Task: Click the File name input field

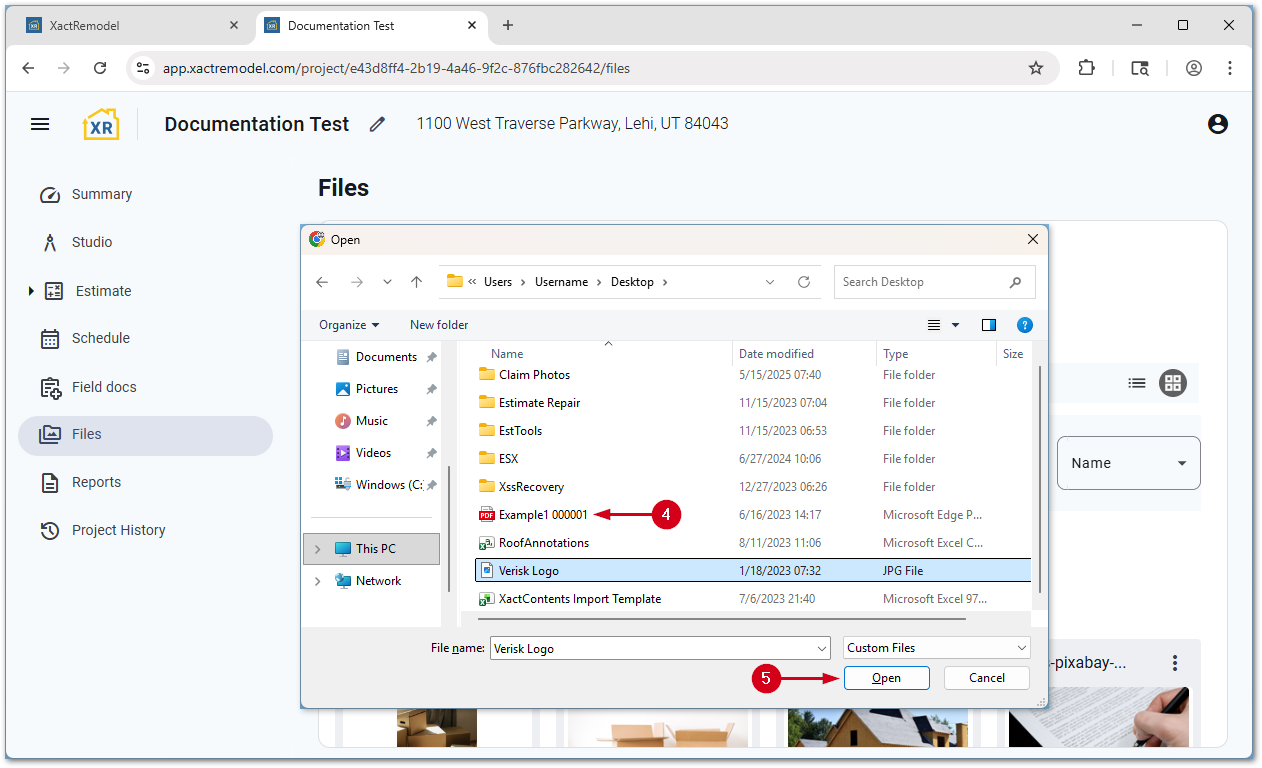Action: 658,648
